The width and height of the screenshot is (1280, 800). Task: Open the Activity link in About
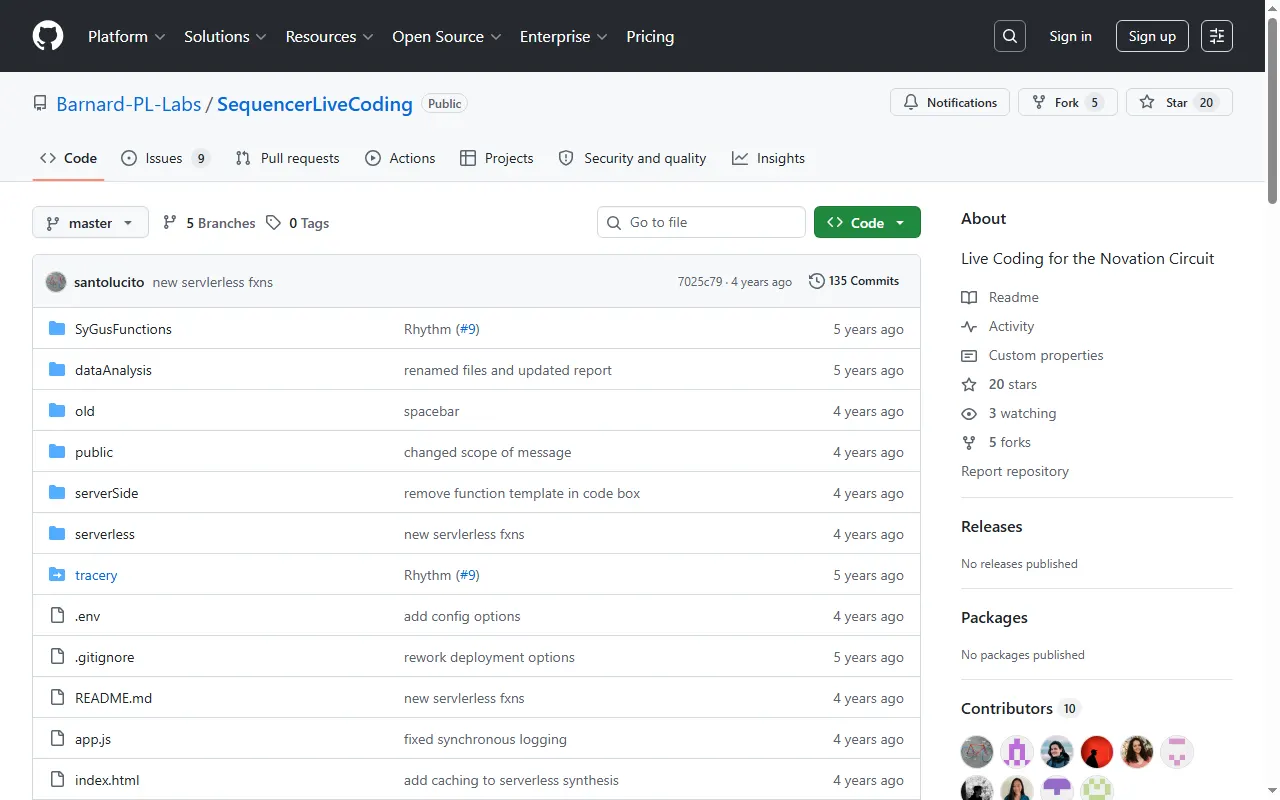998,326
